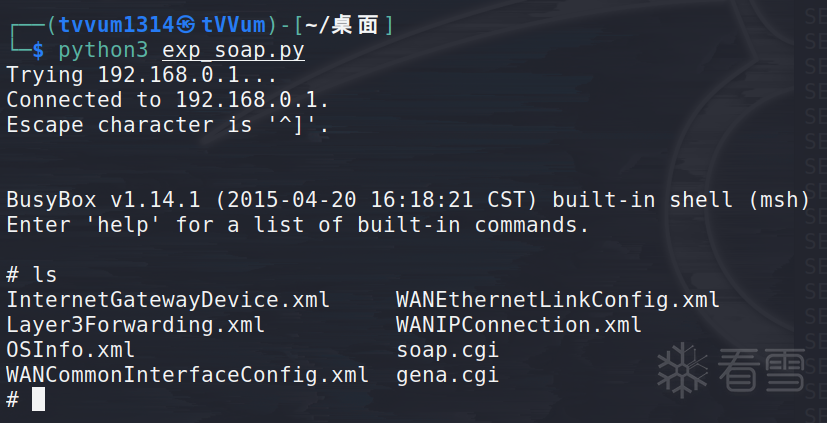Click the terminal cursor block
Screen dimensions: 827x423
38,399
